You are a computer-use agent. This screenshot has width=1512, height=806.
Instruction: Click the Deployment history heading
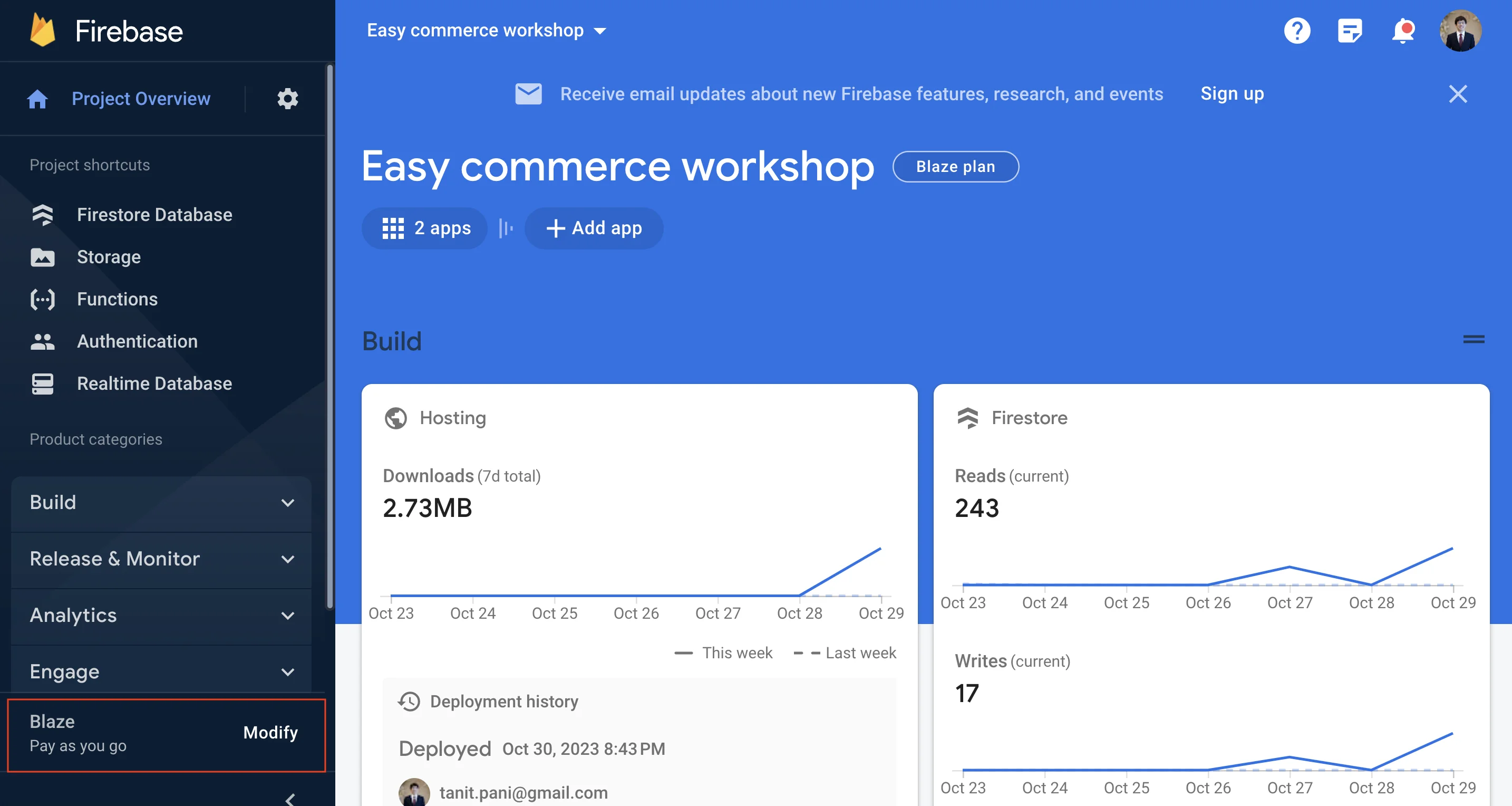point(504,702)
